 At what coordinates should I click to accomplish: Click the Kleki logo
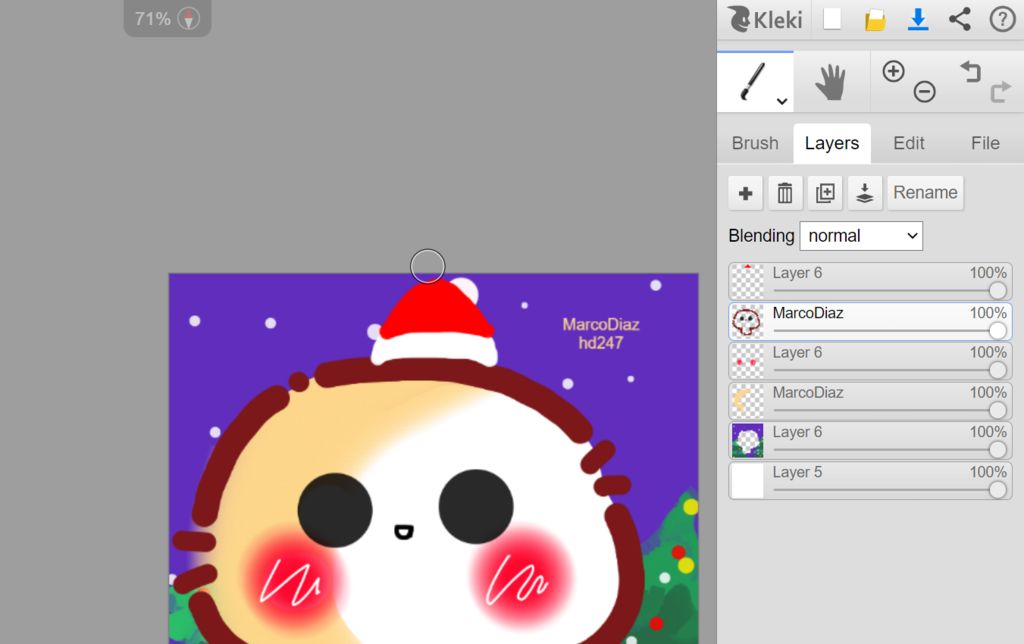point(765,19)
